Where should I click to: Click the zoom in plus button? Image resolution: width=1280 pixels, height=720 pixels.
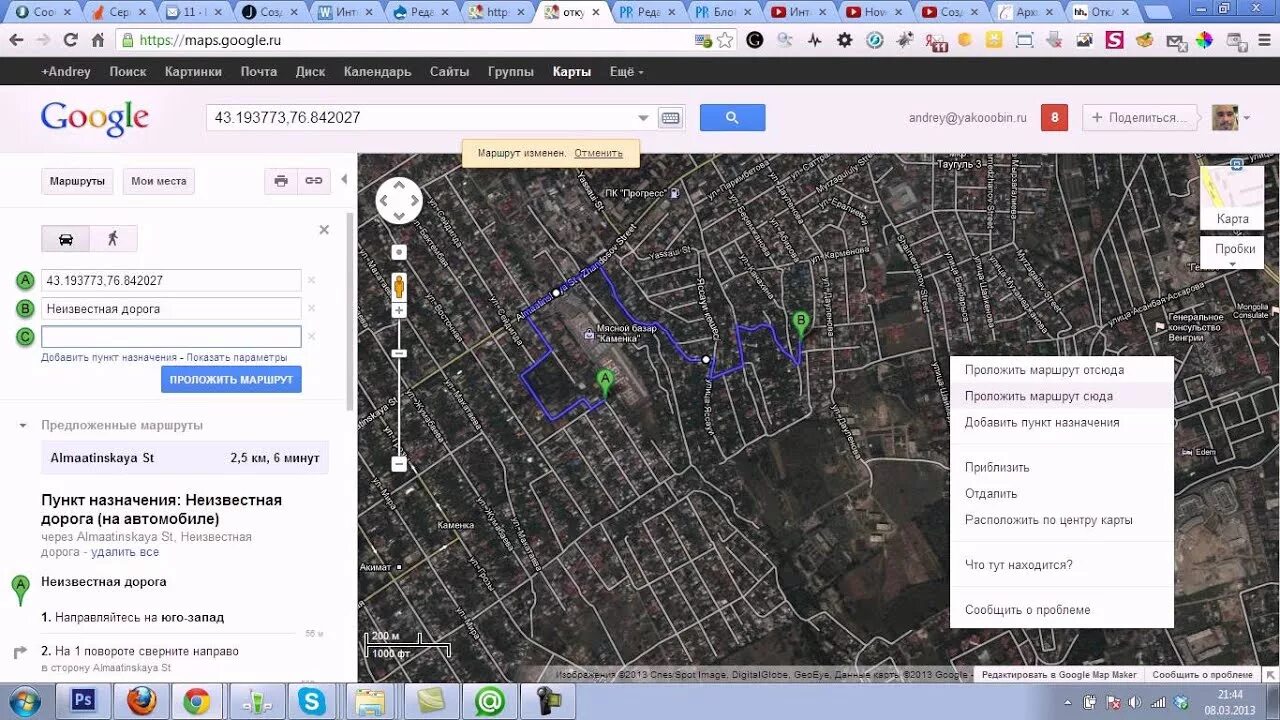click(399, 311)
